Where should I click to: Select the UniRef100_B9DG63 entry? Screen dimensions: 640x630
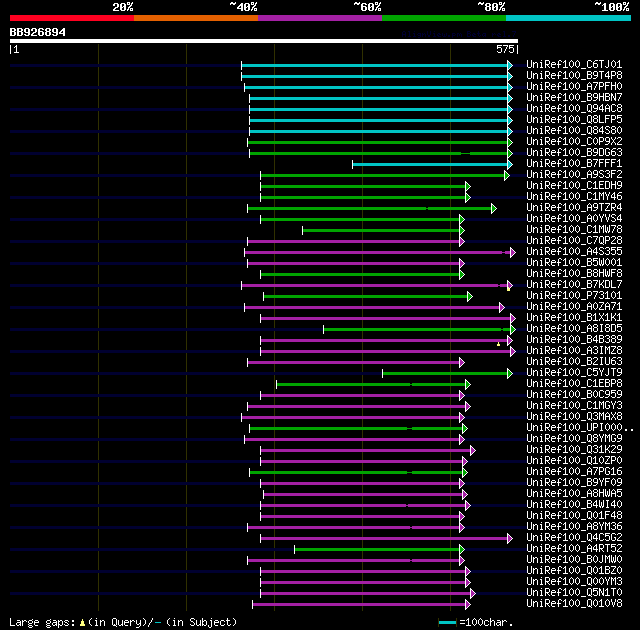pos(574,153)
